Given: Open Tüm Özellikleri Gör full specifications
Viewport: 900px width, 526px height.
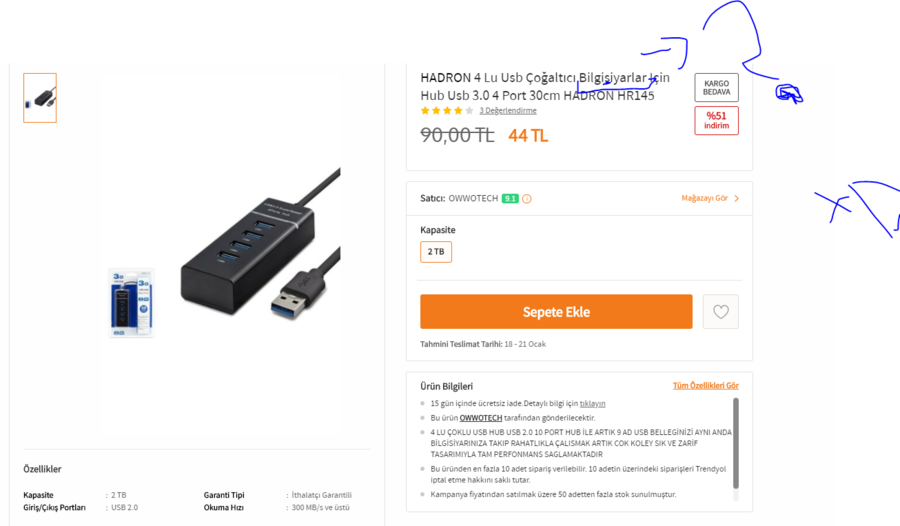Looking at the screenshot, I should (705, 386).
